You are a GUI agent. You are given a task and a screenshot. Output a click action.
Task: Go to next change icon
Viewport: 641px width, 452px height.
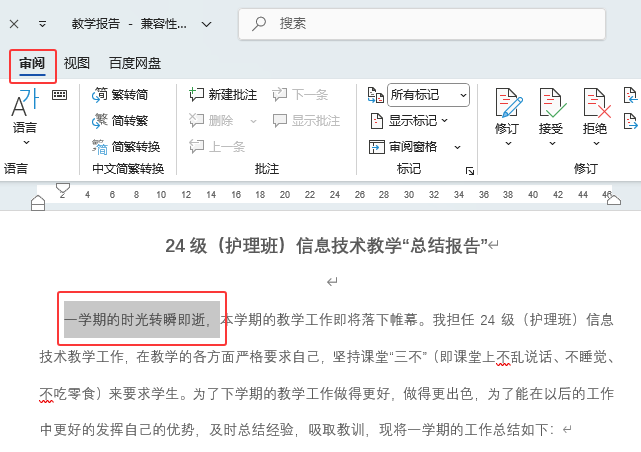pos(630,121)
